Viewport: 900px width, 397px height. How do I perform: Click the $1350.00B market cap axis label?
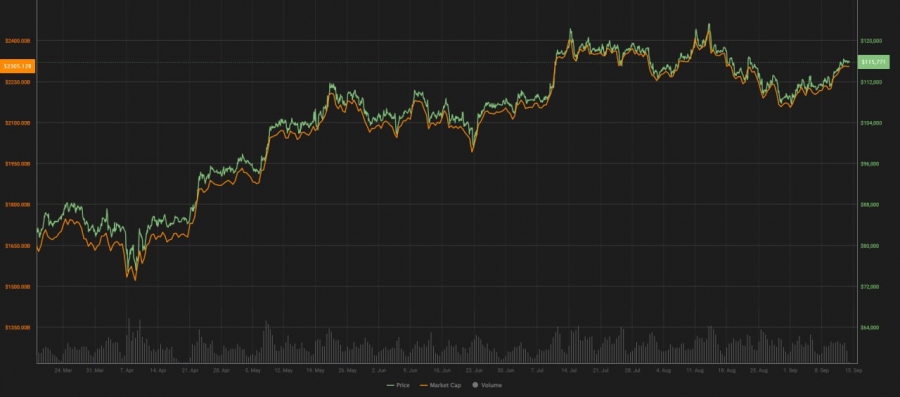pyautogui.click(x=17, y=328)
